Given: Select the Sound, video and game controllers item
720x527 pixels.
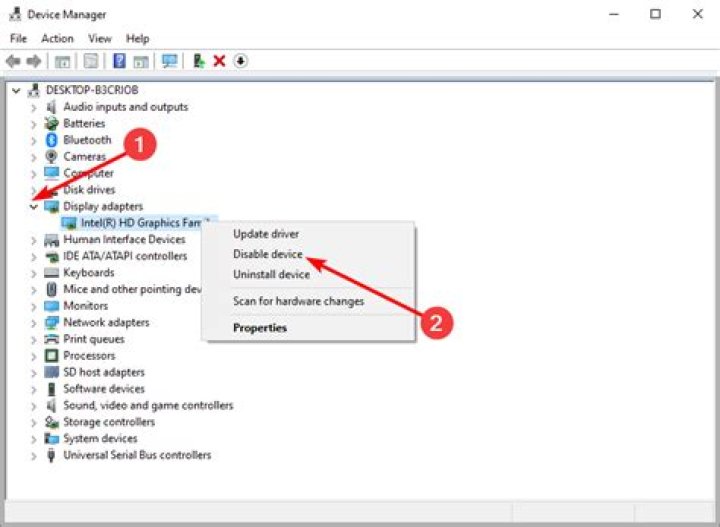Looking at the screenshot, I should 148,405.
